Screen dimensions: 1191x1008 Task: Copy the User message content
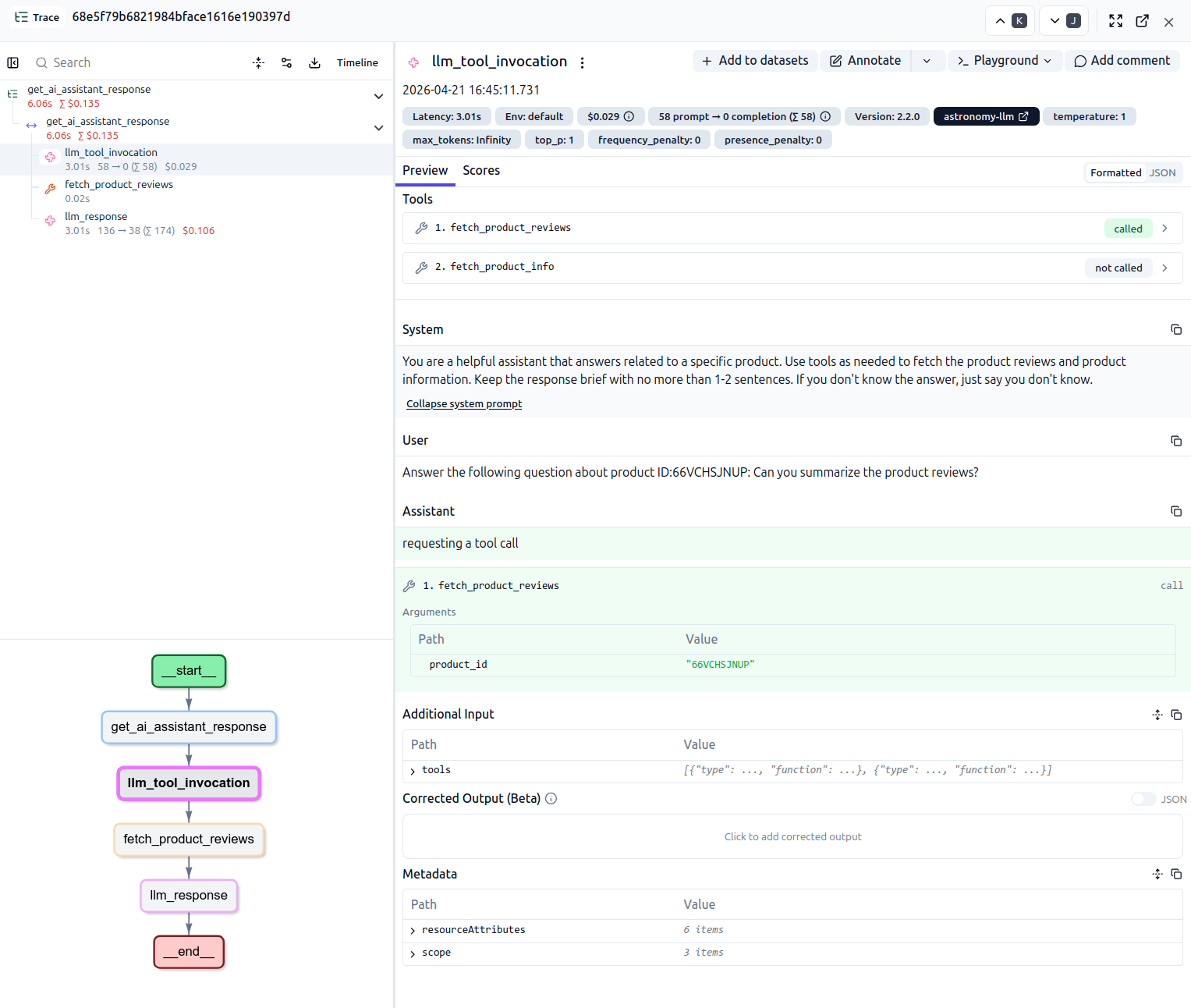click(1176, 441)
